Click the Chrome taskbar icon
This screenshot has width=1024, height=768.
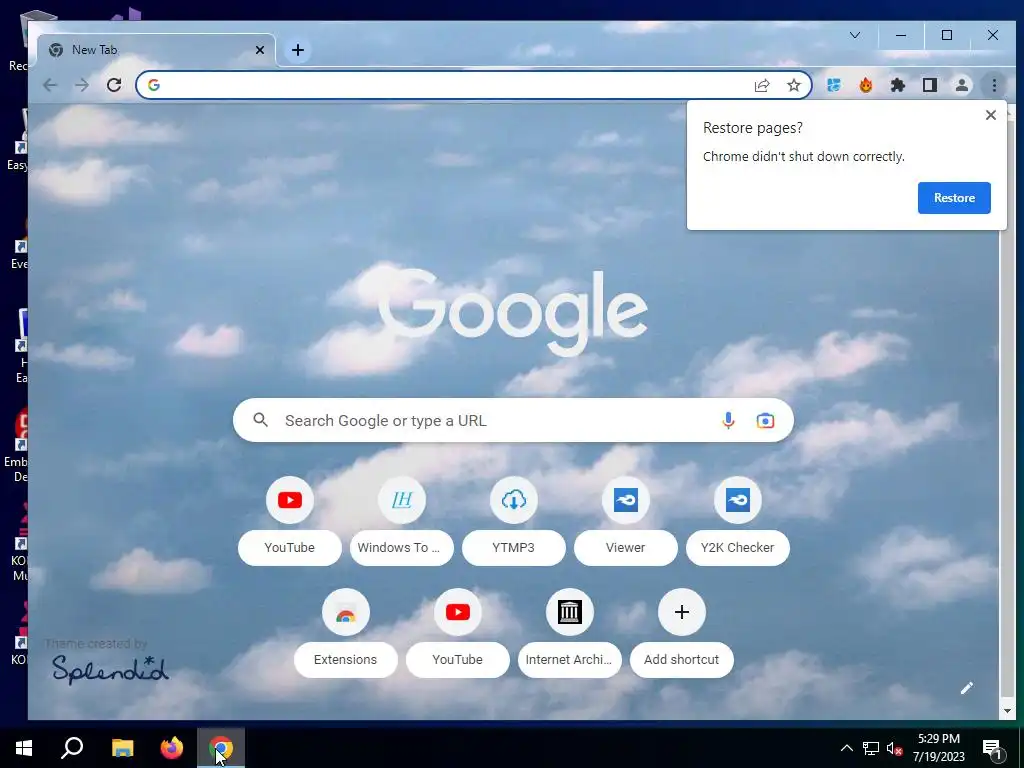221,748
